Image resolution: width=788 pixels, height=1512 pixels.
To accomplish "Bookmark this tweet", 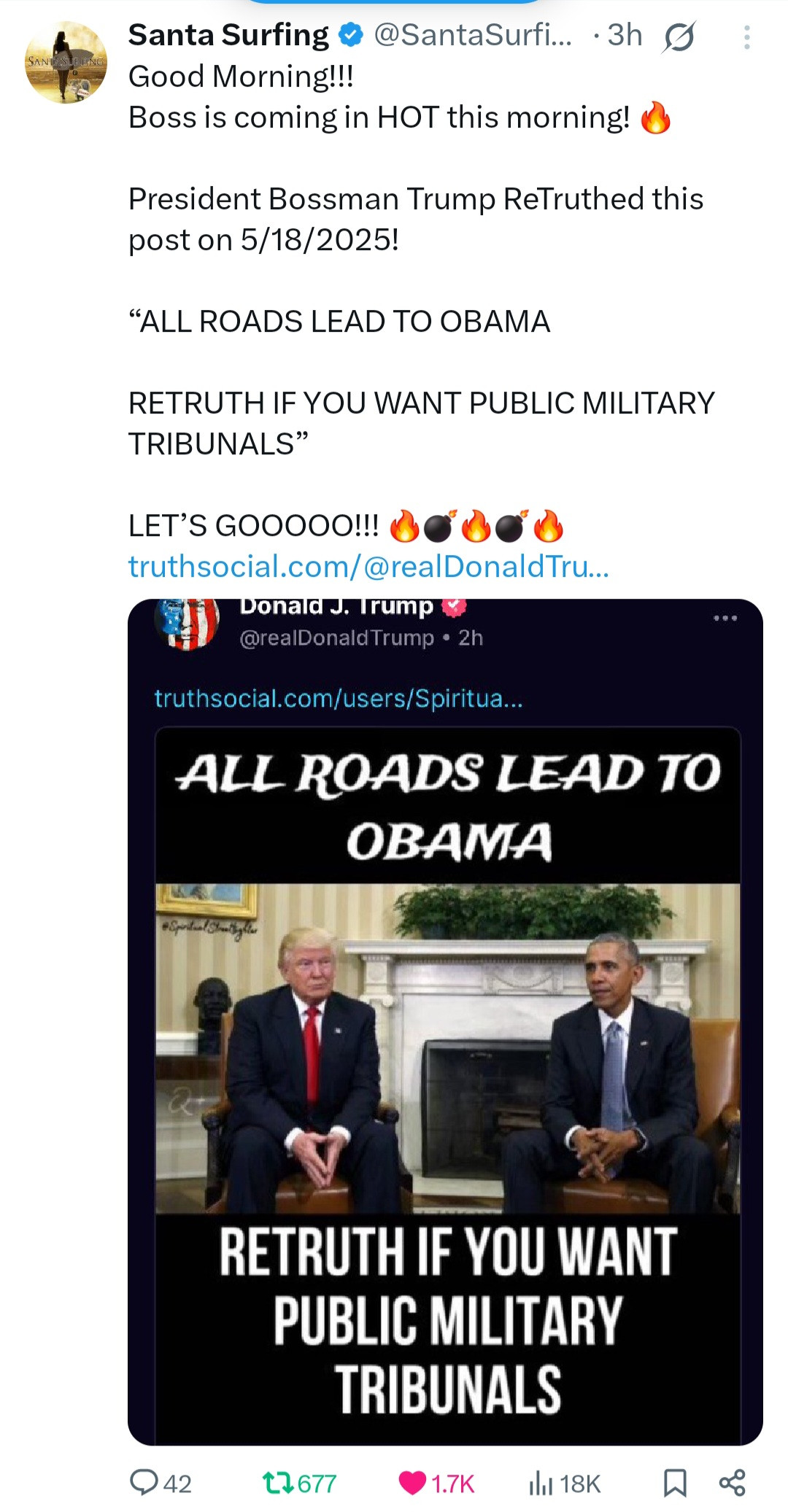I will click(675, 1483).
